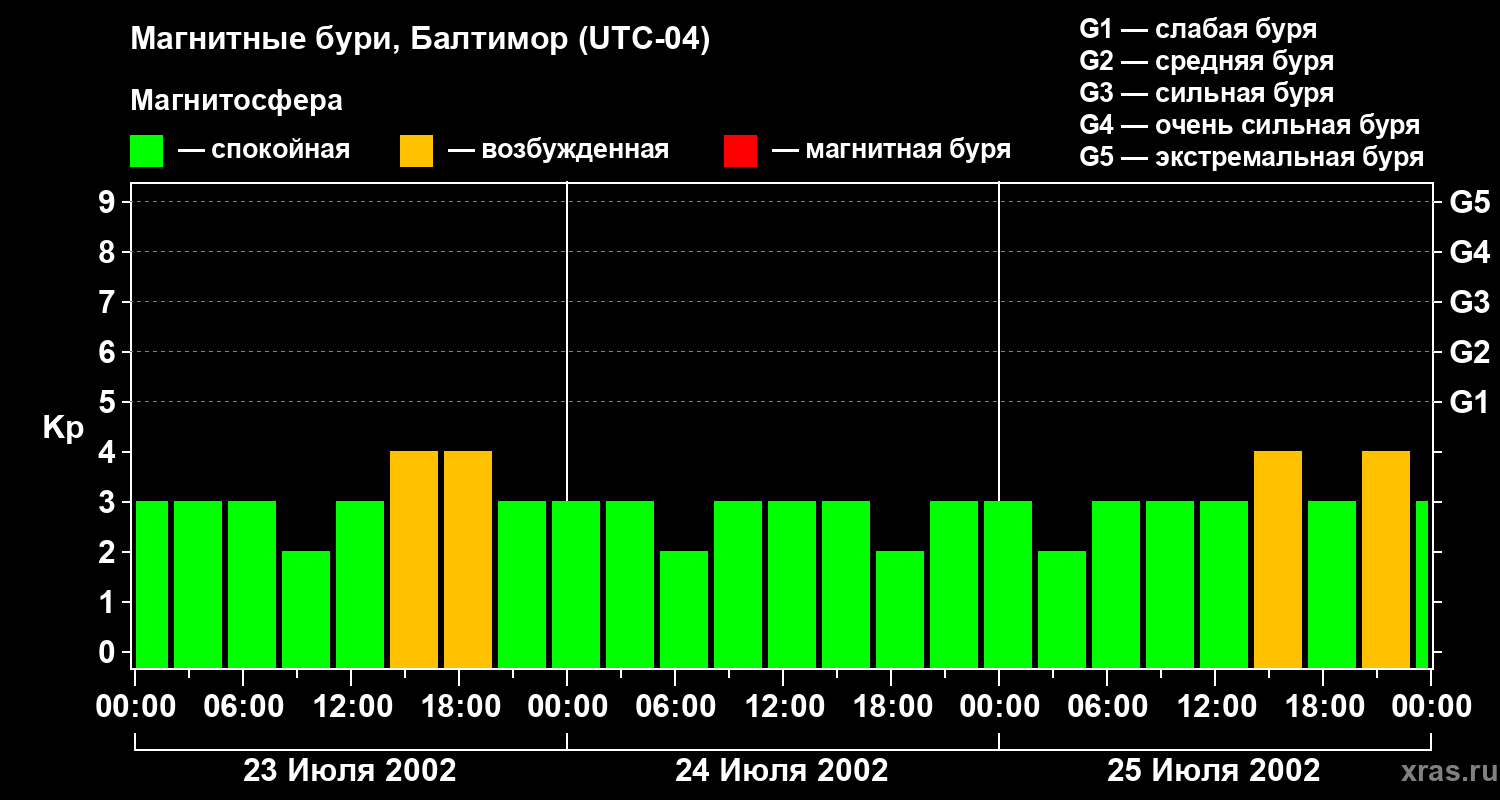1500x800 pixels.
Task: Click the G5 label on right axis
Action: coord(1469,203)
